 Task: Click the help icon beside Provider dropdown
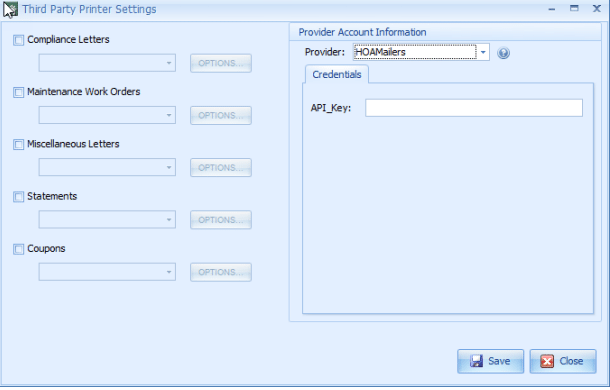coord(503,53)
